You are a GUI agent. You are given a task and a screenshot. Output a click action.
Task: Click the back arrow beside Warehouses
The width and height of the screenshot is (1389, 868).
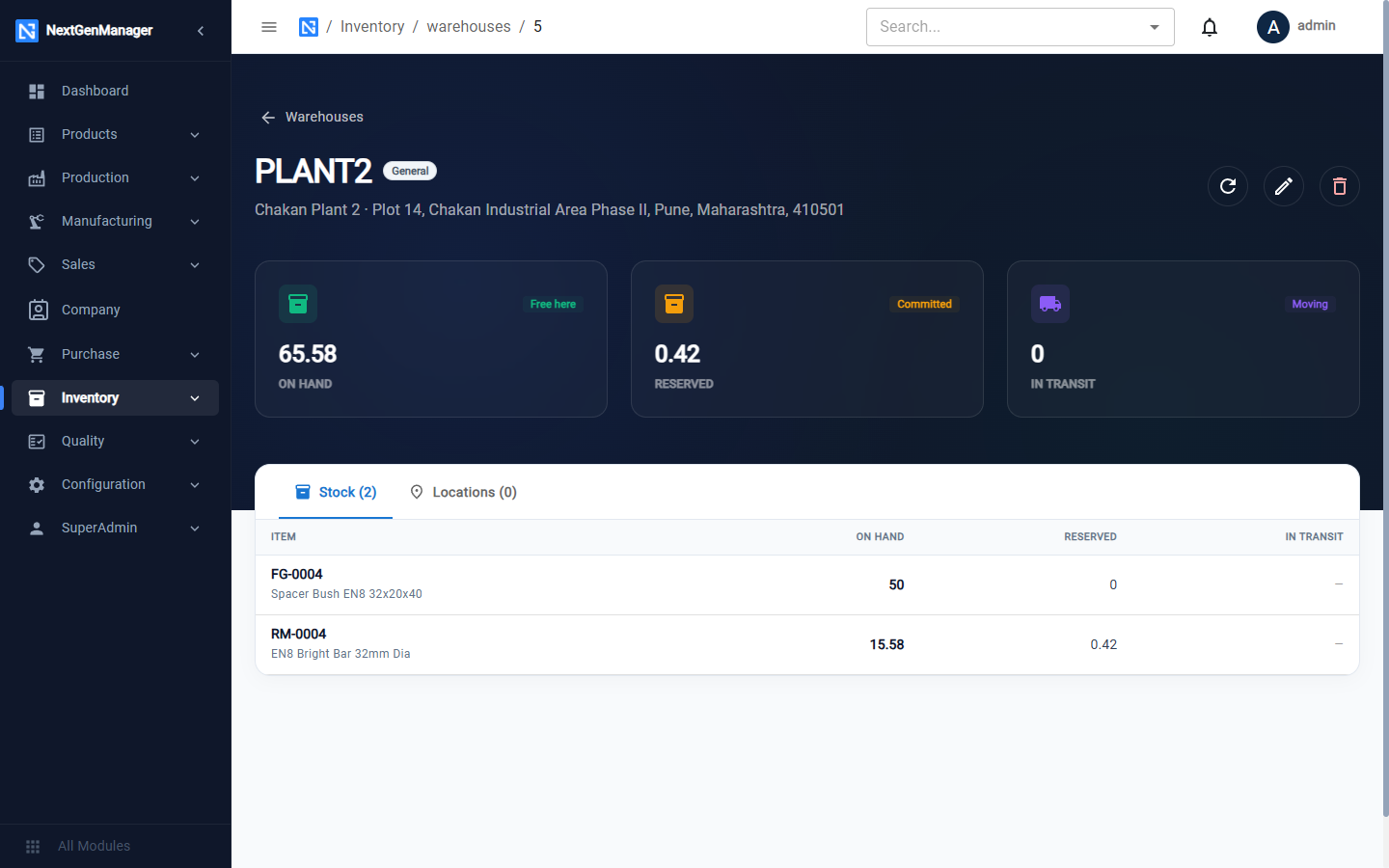(x=268, y=118)
